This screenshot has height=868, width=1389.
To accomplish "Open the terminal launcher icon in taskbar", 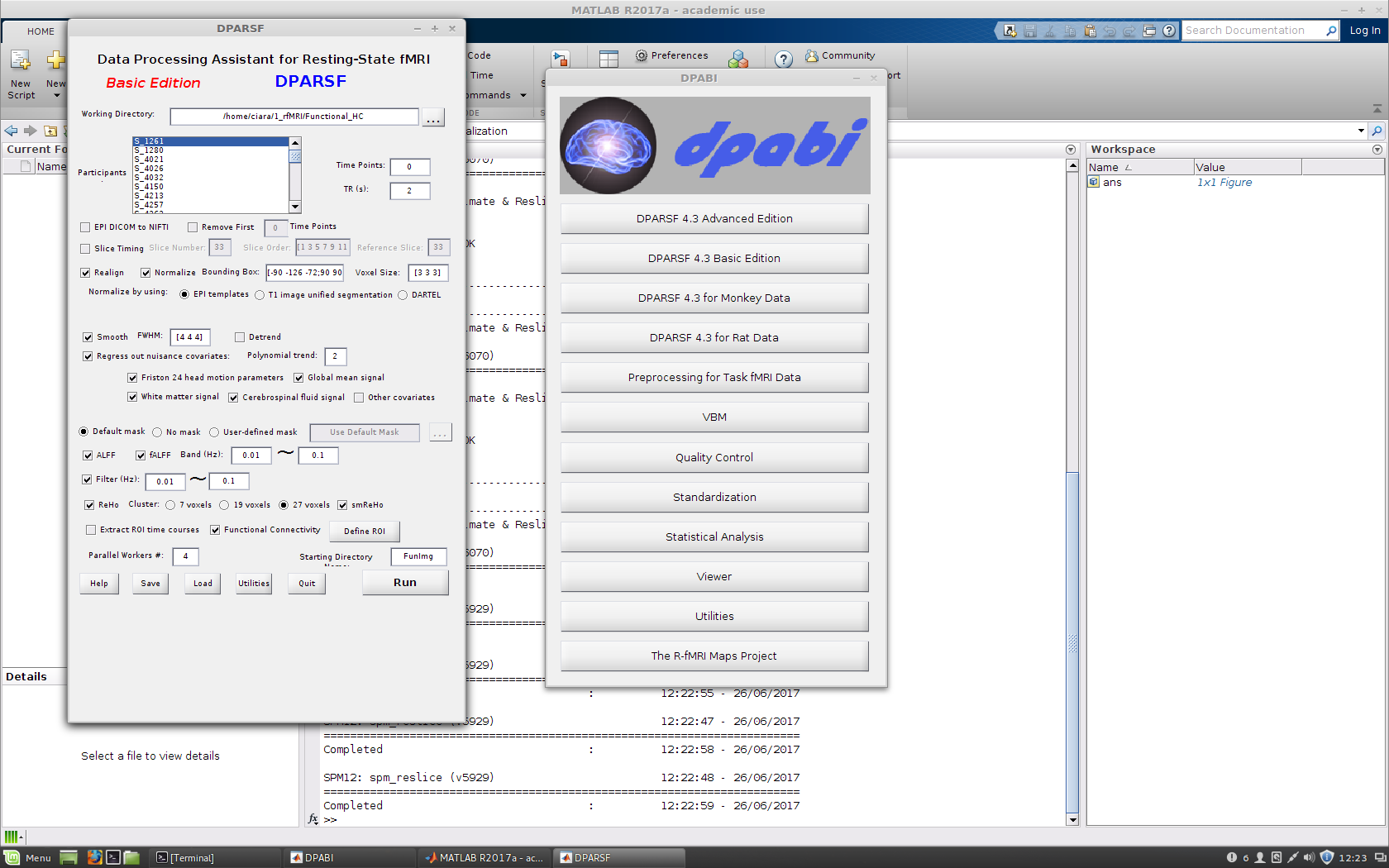I will point(113,857).
